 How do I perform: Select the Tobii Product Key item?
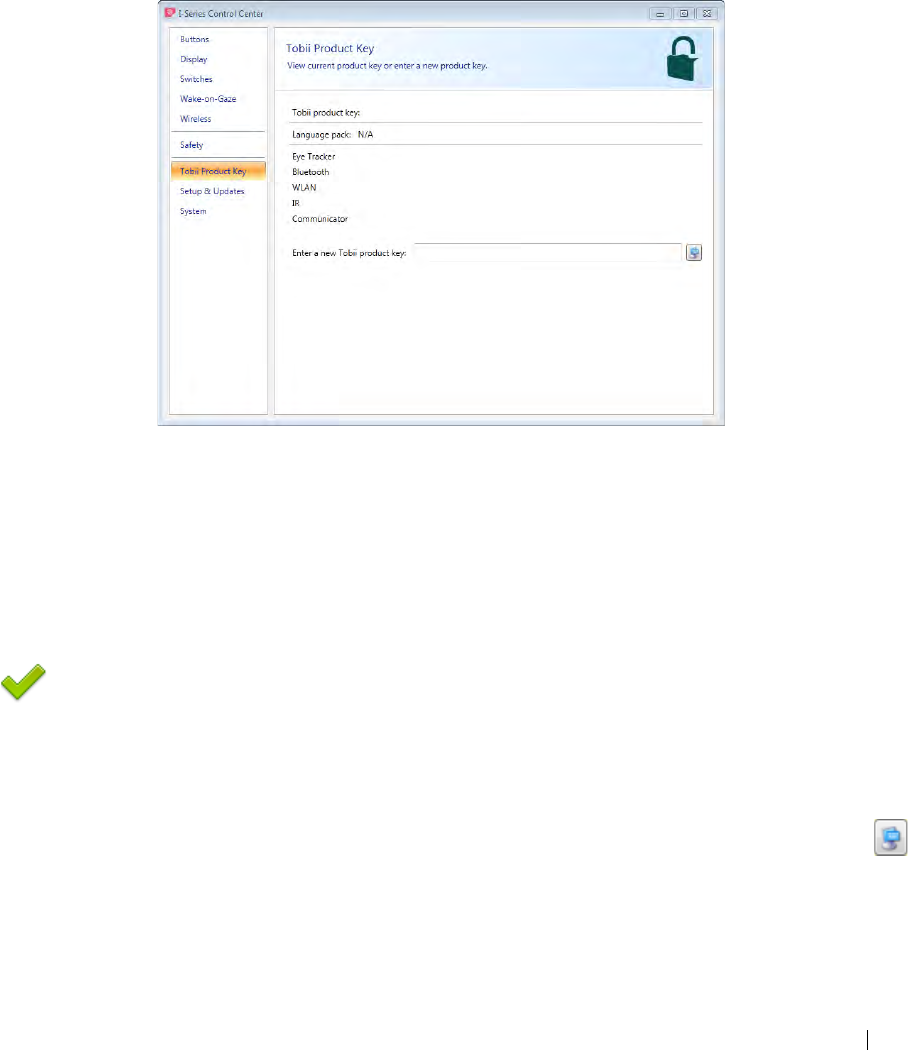218,171
